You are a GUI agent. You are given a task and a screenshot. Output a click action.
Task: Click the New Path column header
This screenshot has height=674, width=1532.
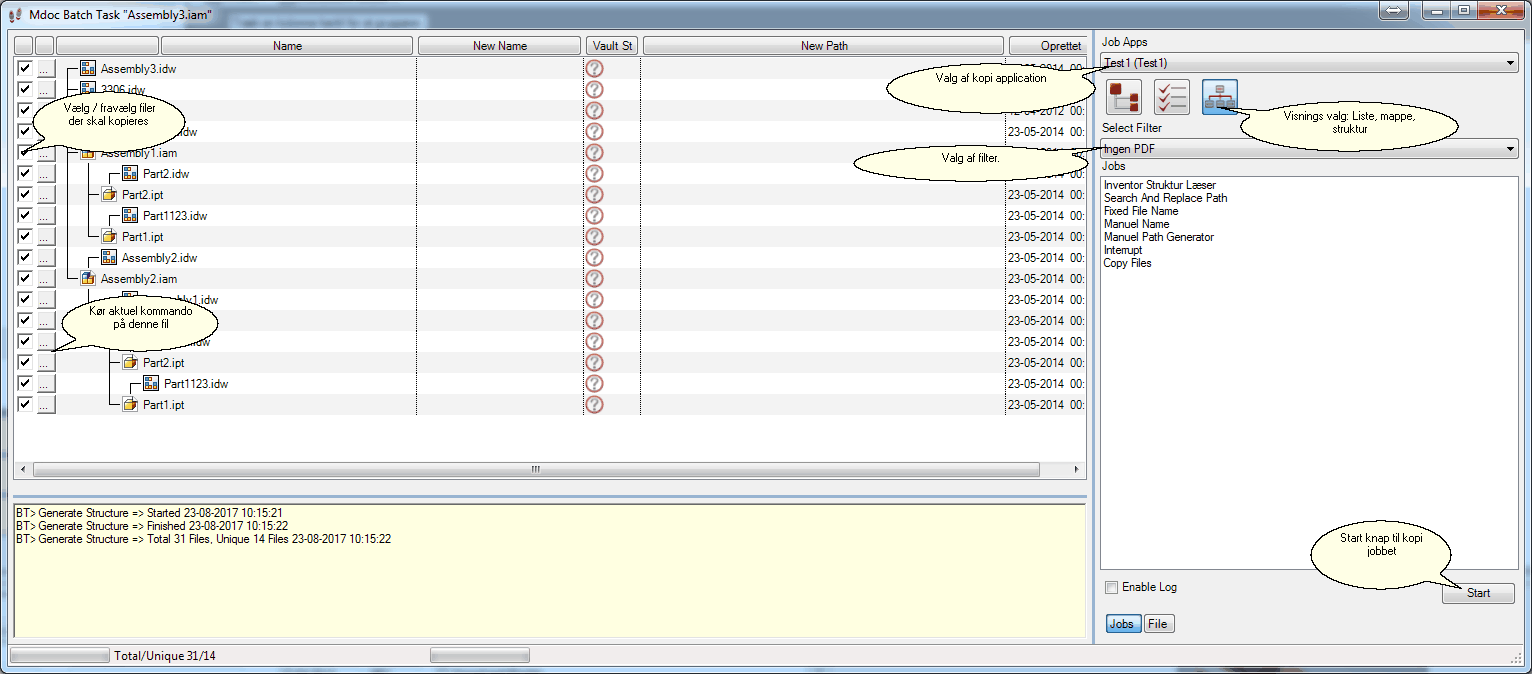tap(823, 46)
